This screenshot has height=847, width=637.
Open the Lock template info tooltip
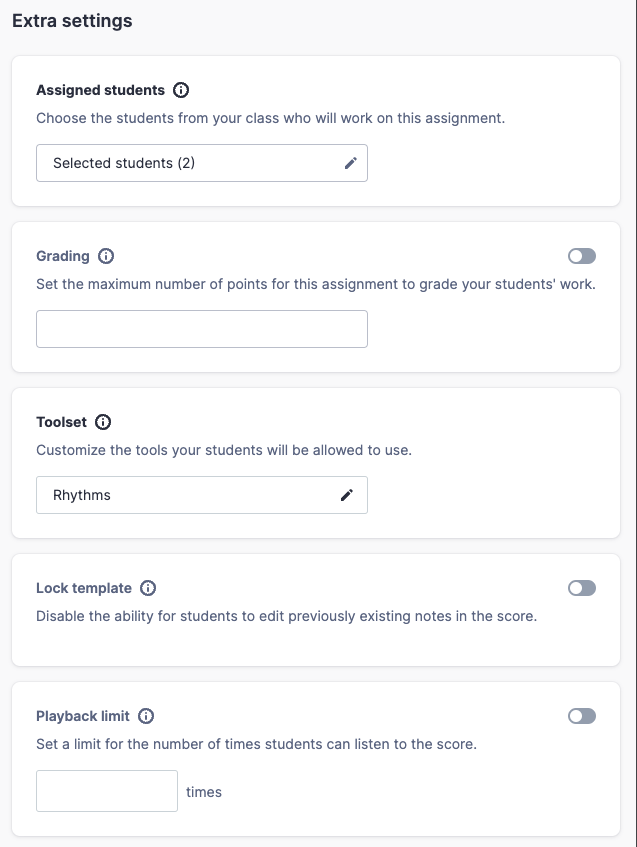pos(148,588)
